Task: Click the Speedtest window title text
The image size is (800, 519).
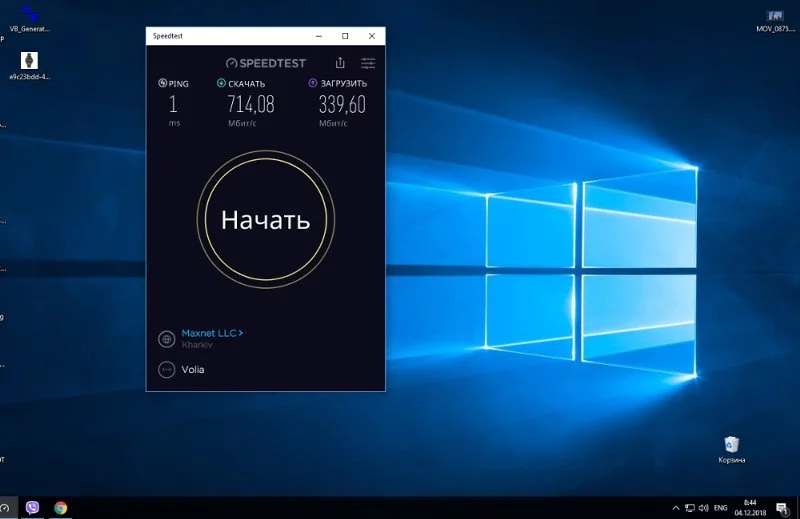Action: (168, 36)
